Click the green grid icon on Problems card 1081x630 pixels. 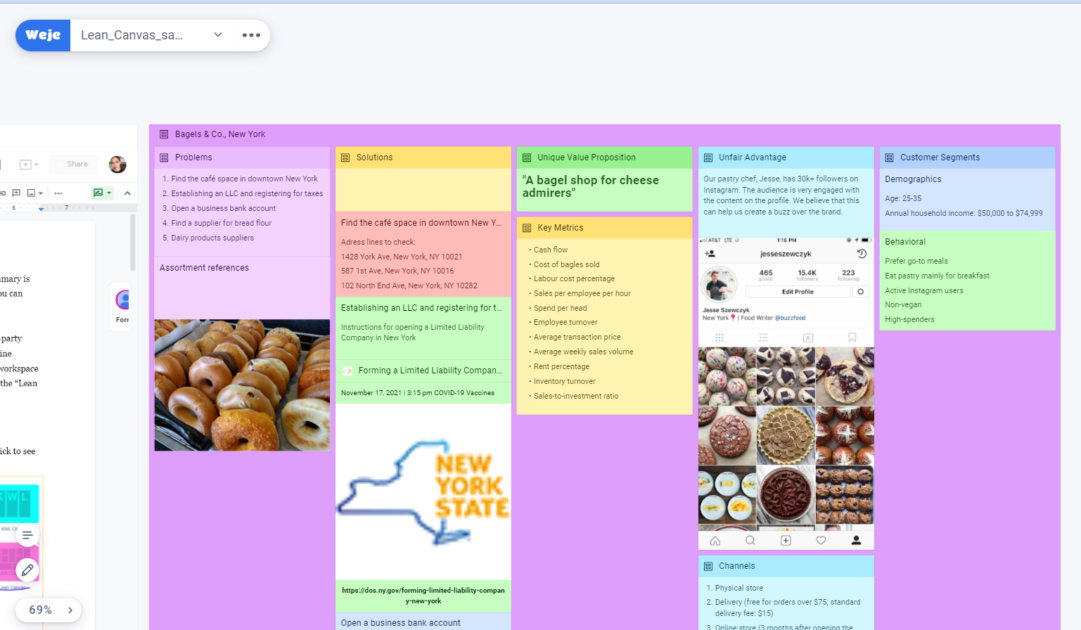(x=163, y=156)
